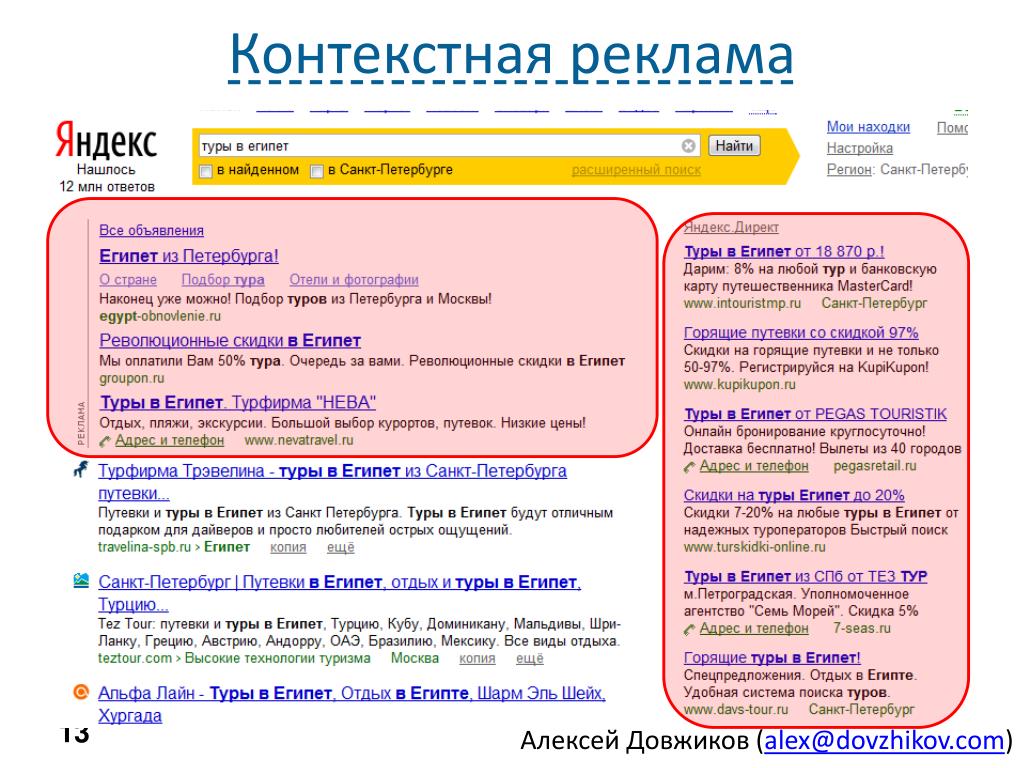Open 'Горящие путевки со скидкой 97%' ad
The width and height of the screenshot is (1024, 768).
click(x=801, y=332)
